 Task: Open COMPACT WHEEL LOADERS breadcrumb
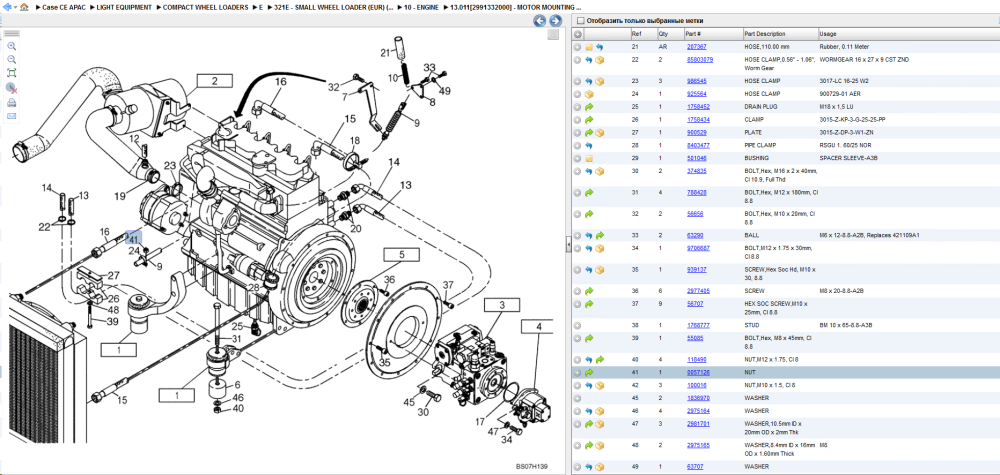coord(205,8)
